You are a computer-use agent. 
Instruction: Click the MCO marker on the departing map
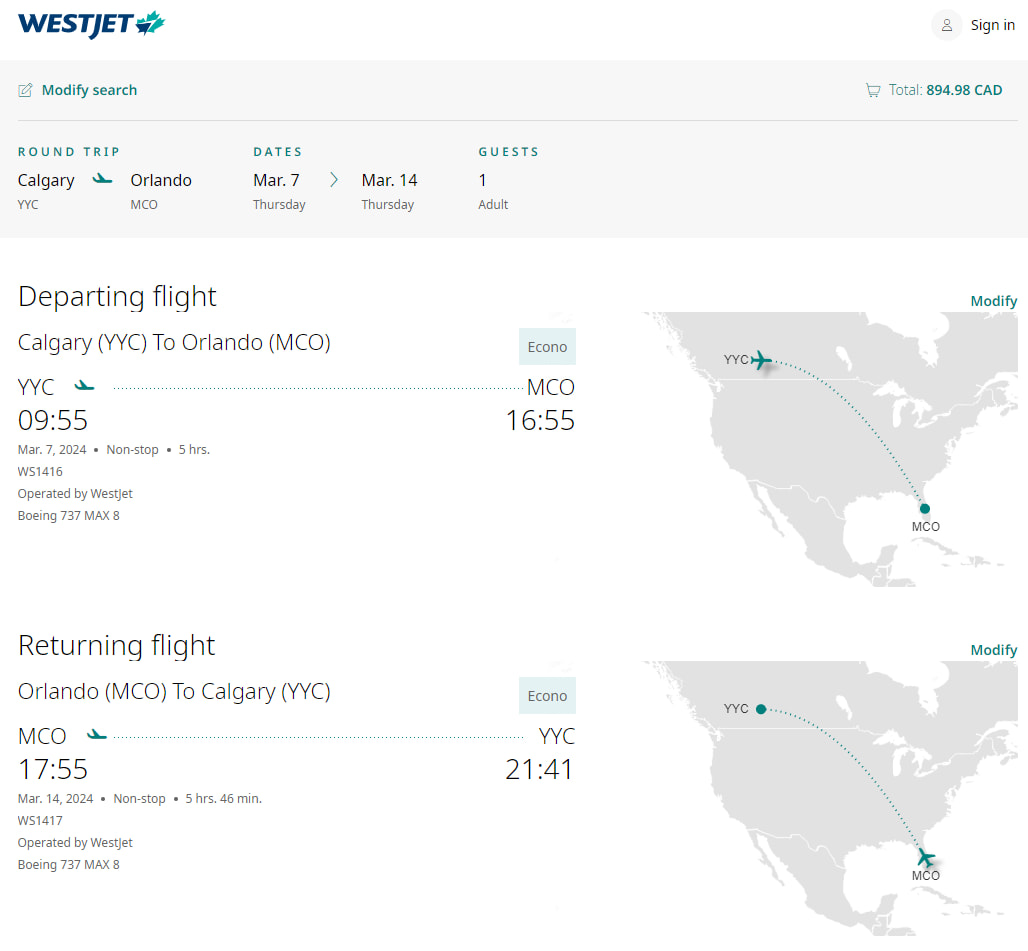coord(925,510)
